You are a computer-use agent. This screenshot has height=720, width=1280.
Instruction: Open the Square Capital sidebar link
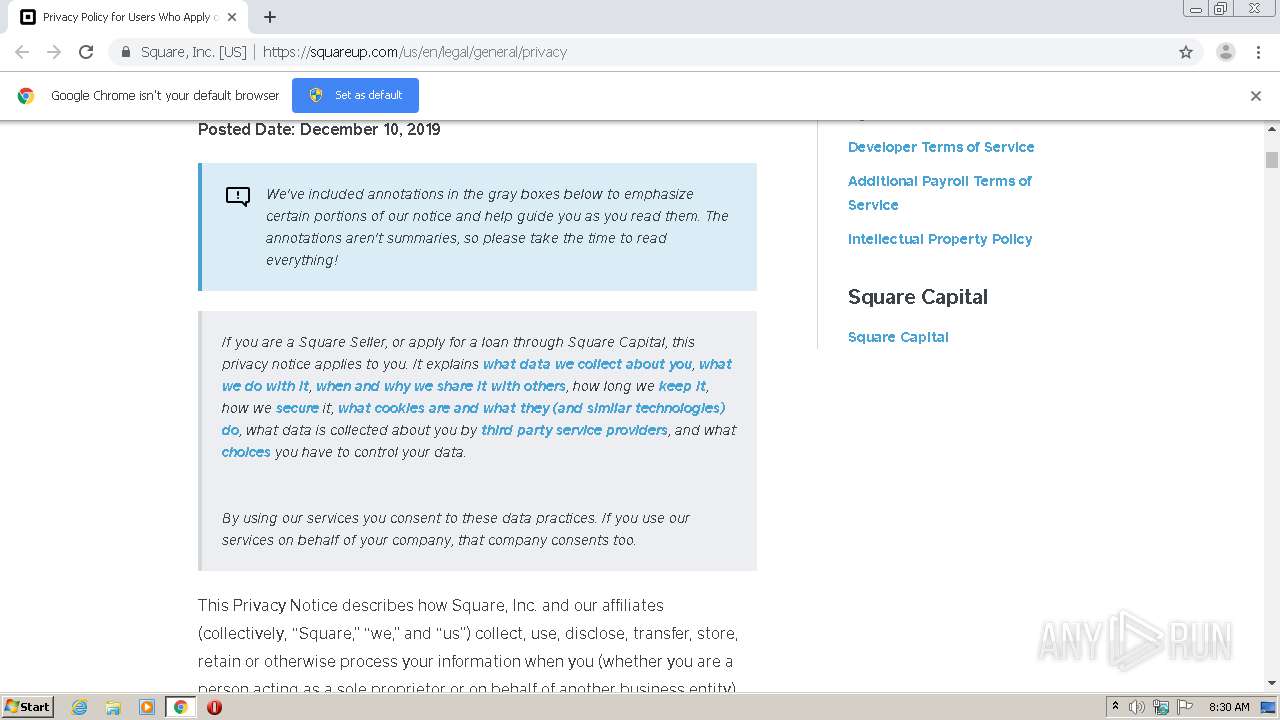point(898,337)
